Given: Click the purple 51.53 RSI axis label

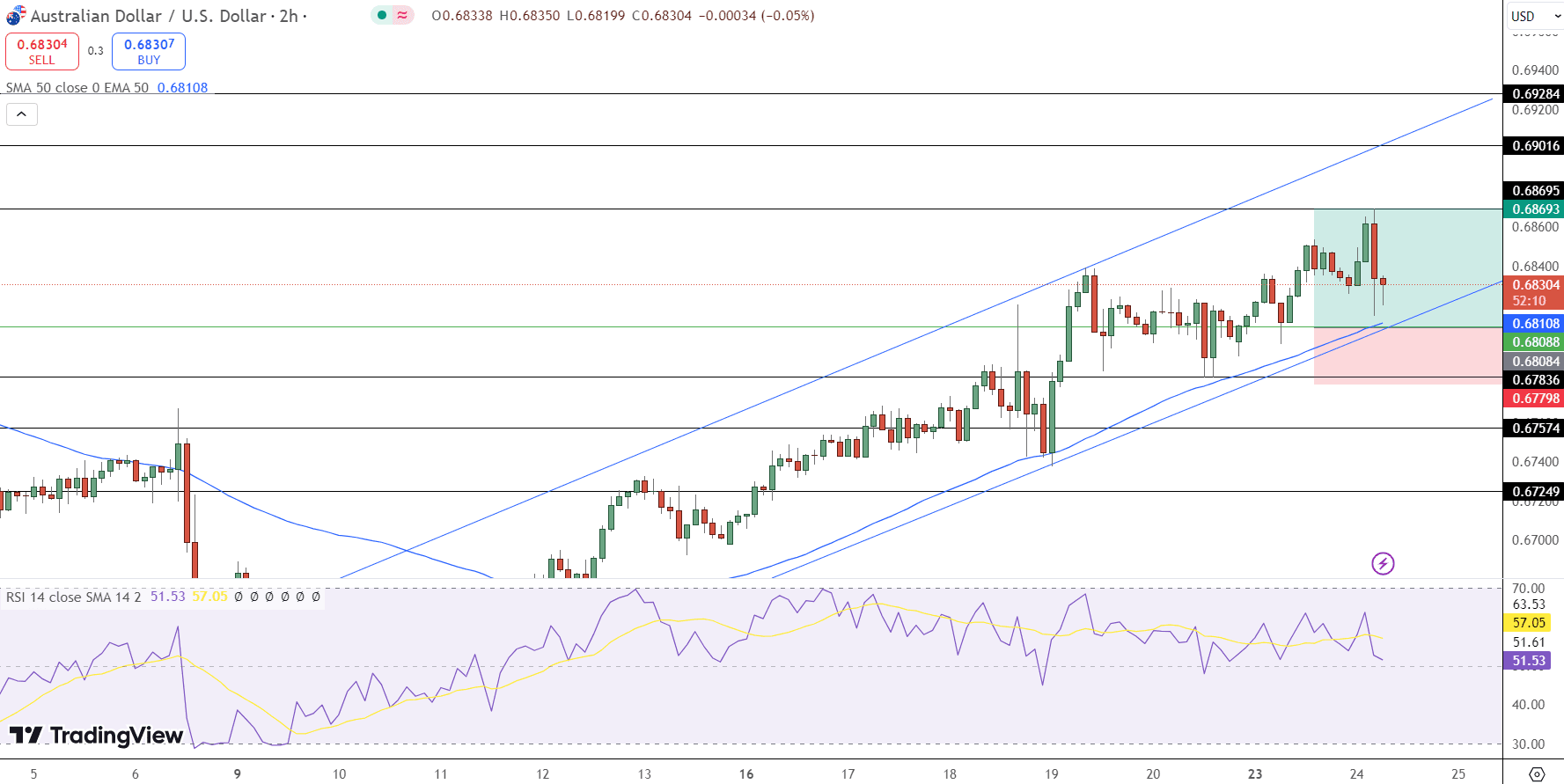Looking at the screenshot, I should pyautogui.click(x=1527, y=661).
